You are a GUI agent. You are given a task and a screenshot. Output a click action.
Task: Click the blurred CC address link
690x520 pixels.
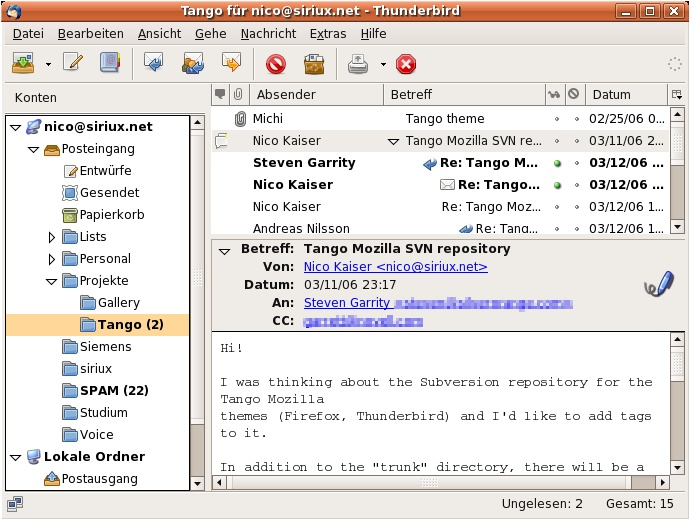pyautogui.click(x=363, y=322)
